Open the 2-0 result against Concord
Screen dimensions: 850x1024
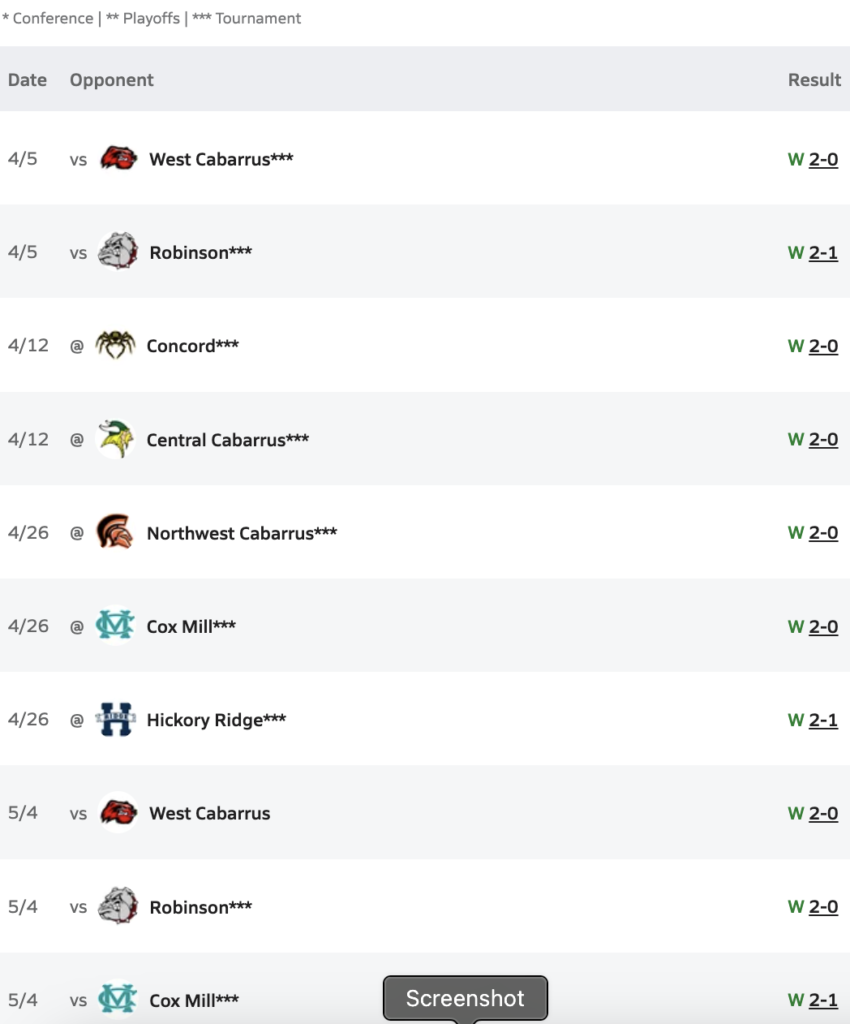pos(823,345)
